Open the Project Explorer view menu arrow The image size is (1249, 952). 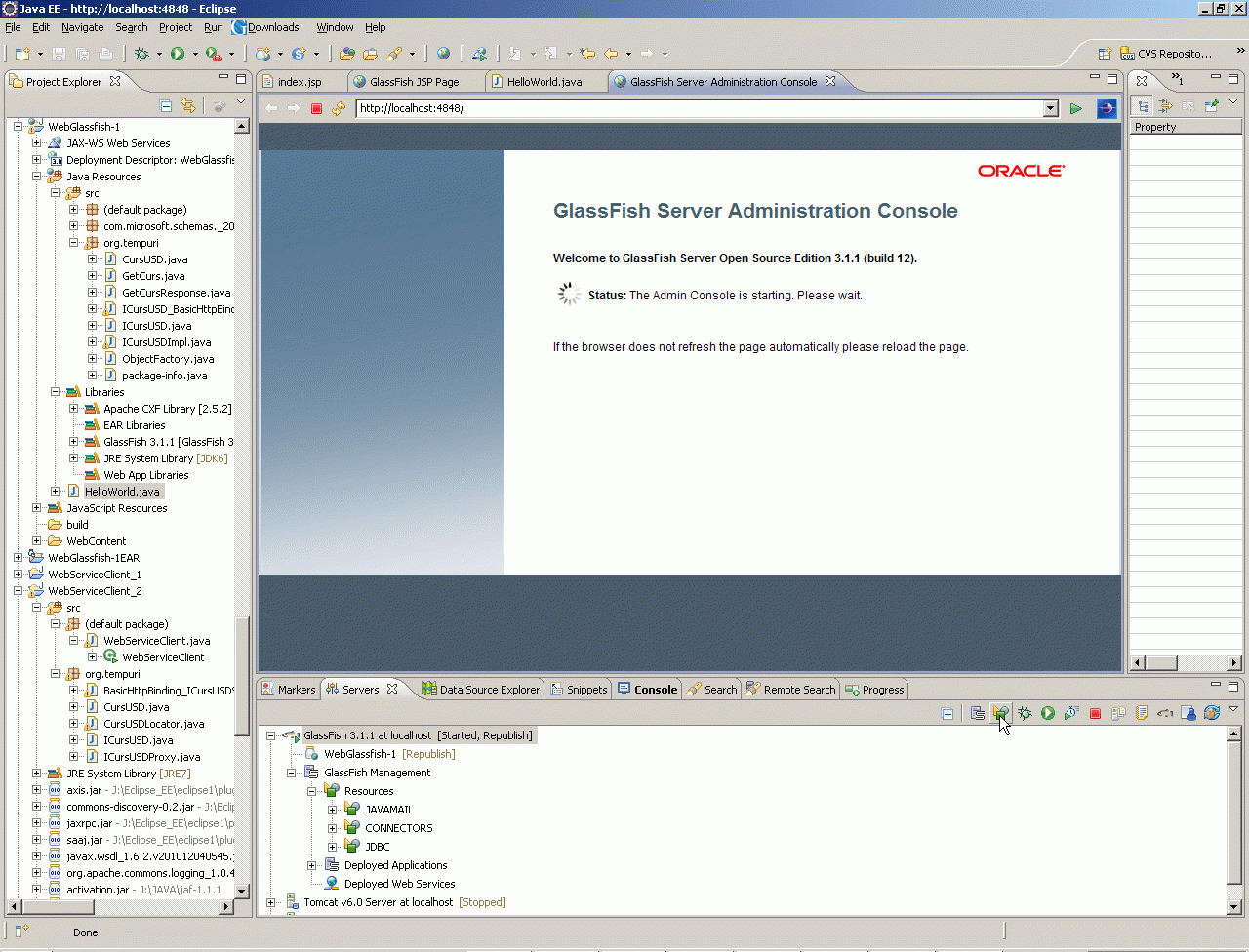click(x=241, y=102)
